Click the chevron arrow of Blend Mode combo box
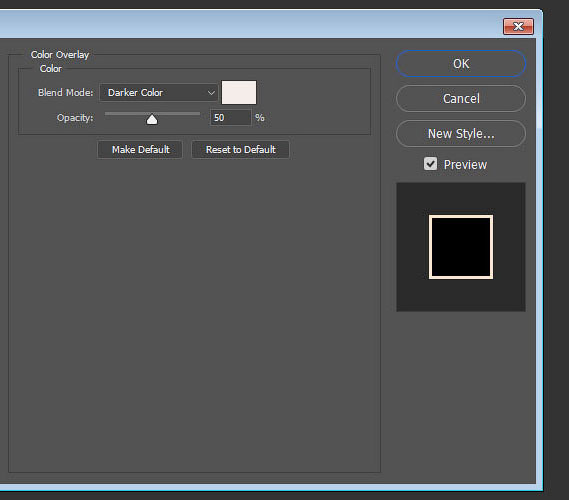569x500 pixels. click(211, 93)
